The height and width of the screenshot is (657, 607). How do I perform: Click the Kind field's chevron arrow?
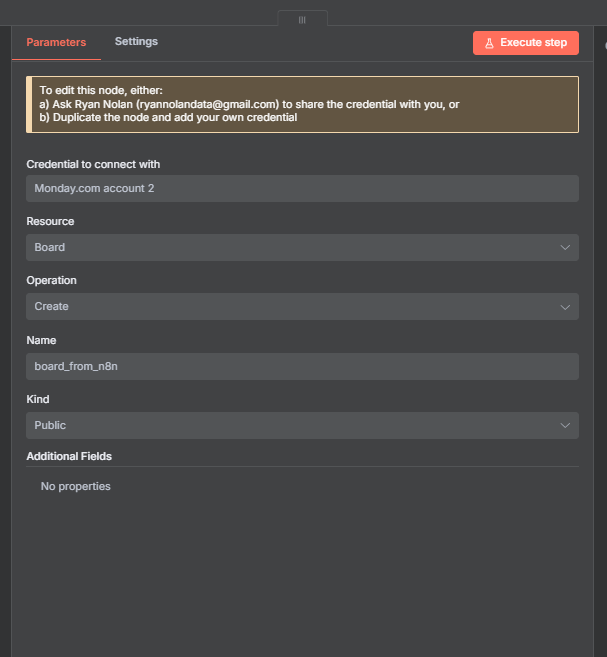click(565, 426)
